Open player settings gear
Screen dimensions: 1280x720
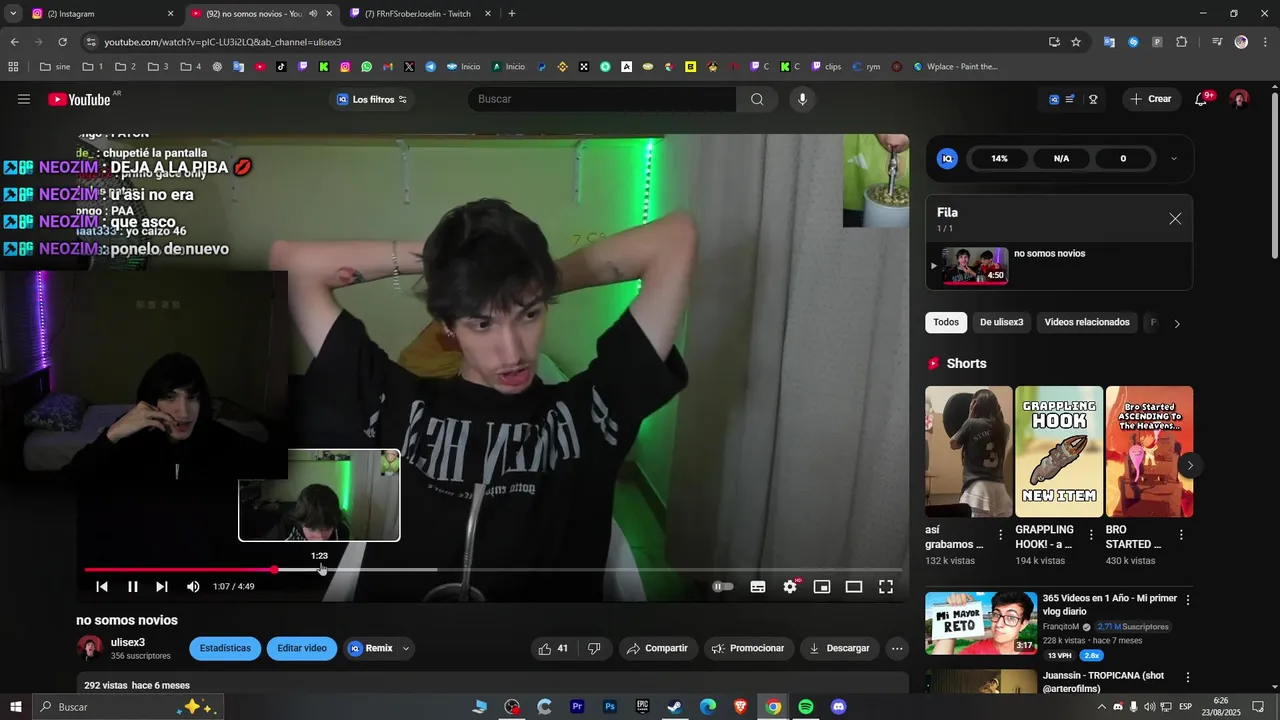pos(790,586)
